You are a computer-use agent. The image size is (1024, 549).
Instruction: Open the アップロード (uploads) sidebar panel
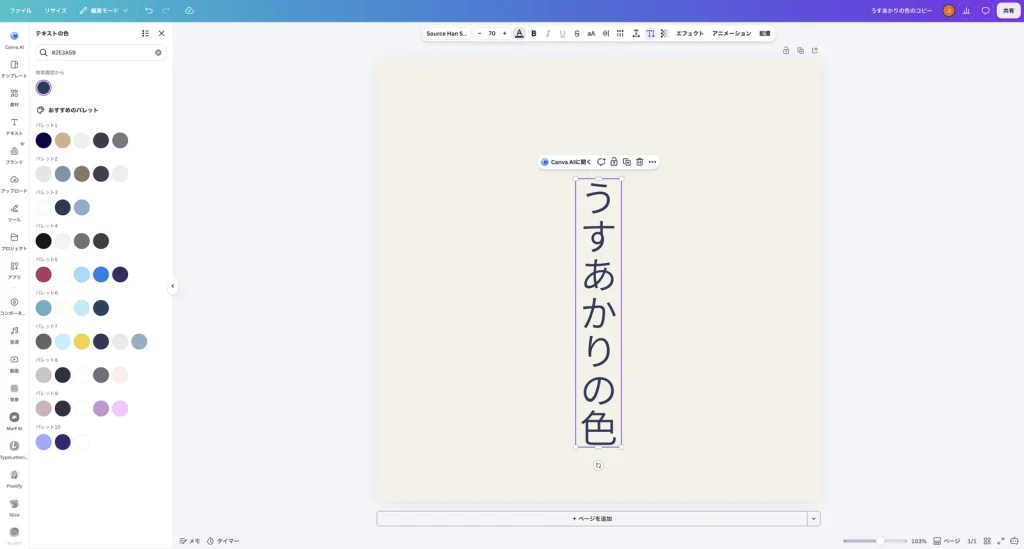point(14,183)
